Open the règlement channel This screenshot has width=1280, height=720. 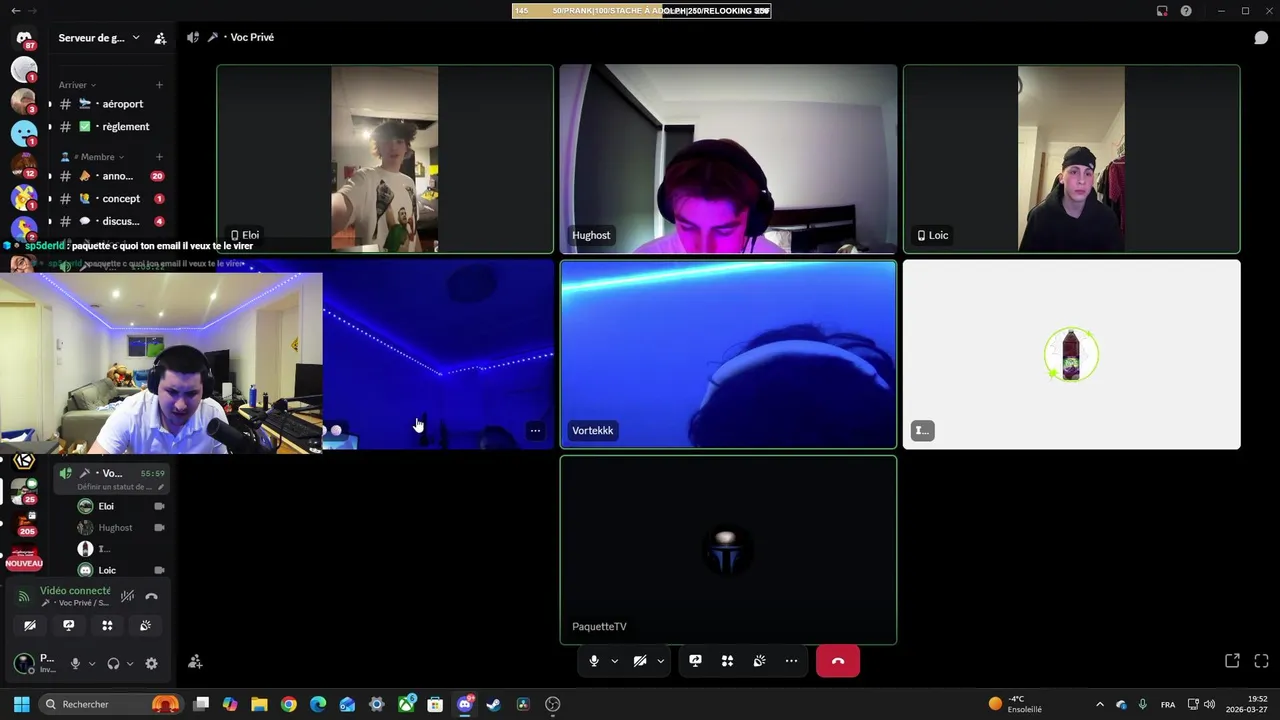[110, 127]
